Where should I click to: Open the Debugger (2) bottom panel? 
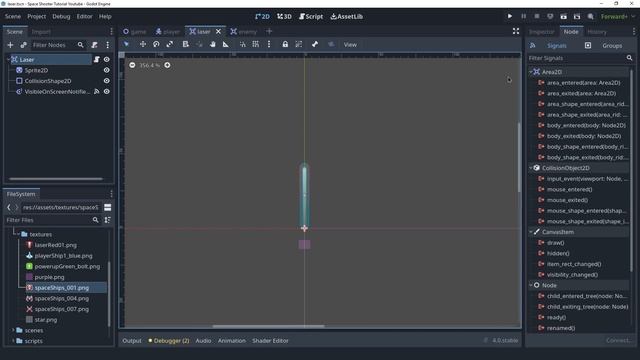click(x=169, y=340)
